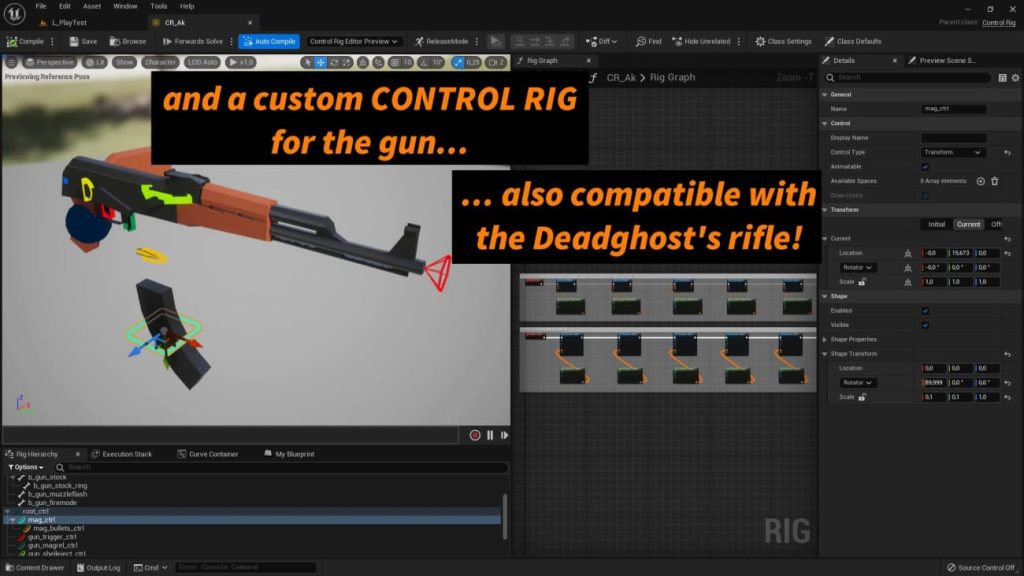1024x576 pixels.
Task: Open the Rig Hierarchy Options dropdown
Action: click(x=25, y=467)
